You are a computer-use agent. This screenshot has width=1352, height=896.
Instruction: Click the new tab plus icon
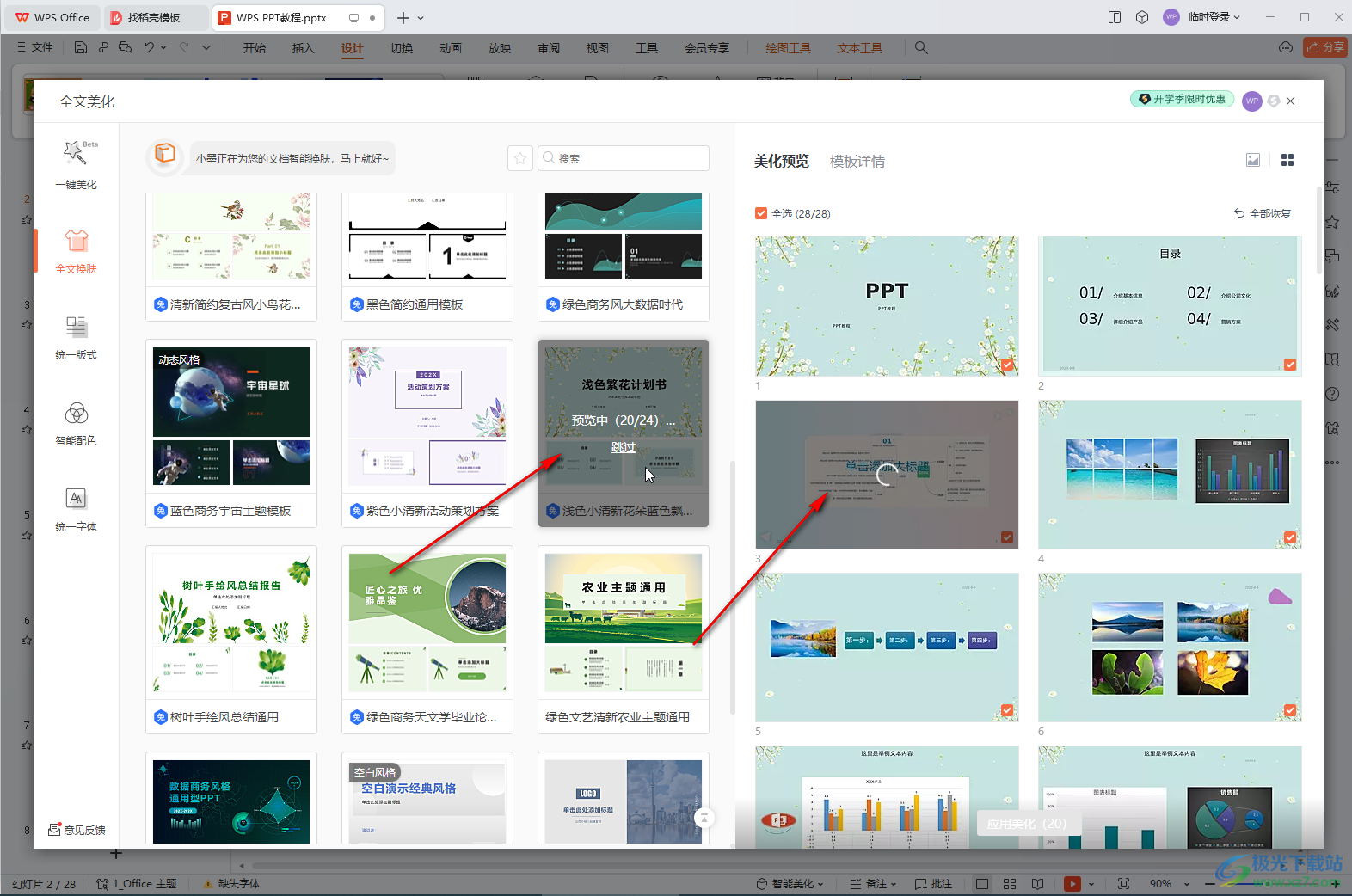pyautogui.click(x=403, y=17)
